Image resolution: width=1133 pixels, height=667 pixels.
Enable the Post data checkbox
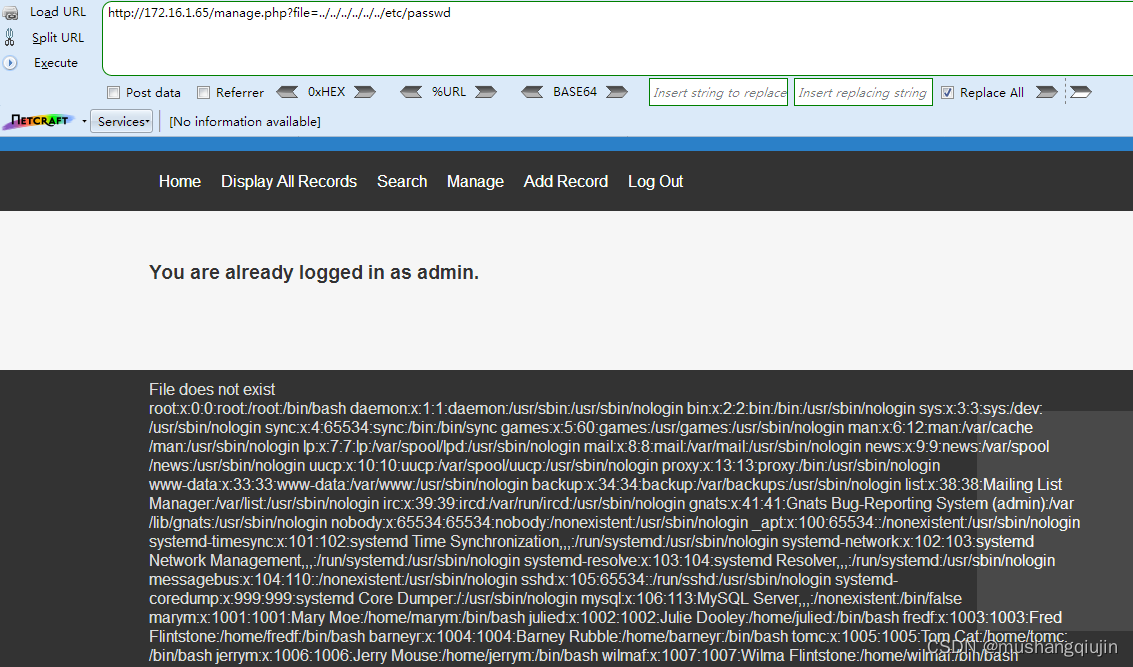pyautogui.click(x=113, y=92)
